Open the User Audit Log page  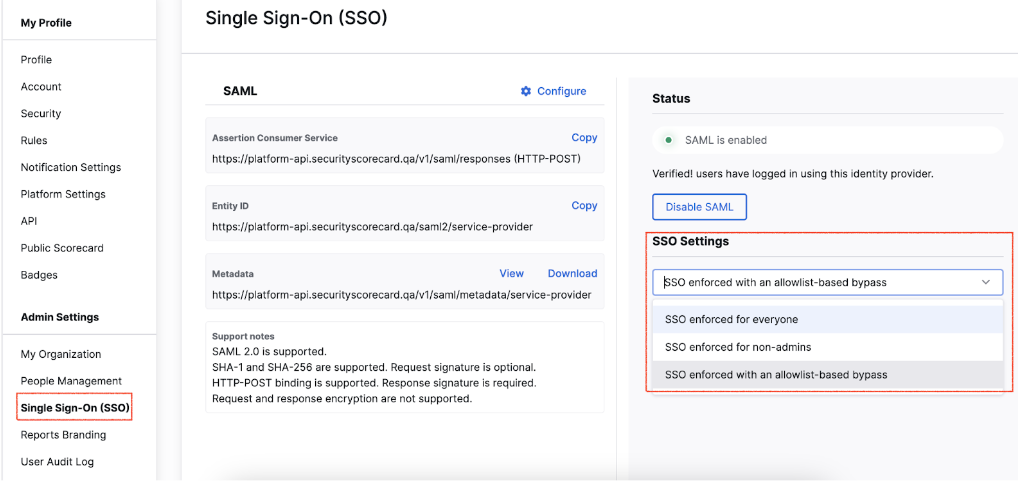tap(57, 462)
